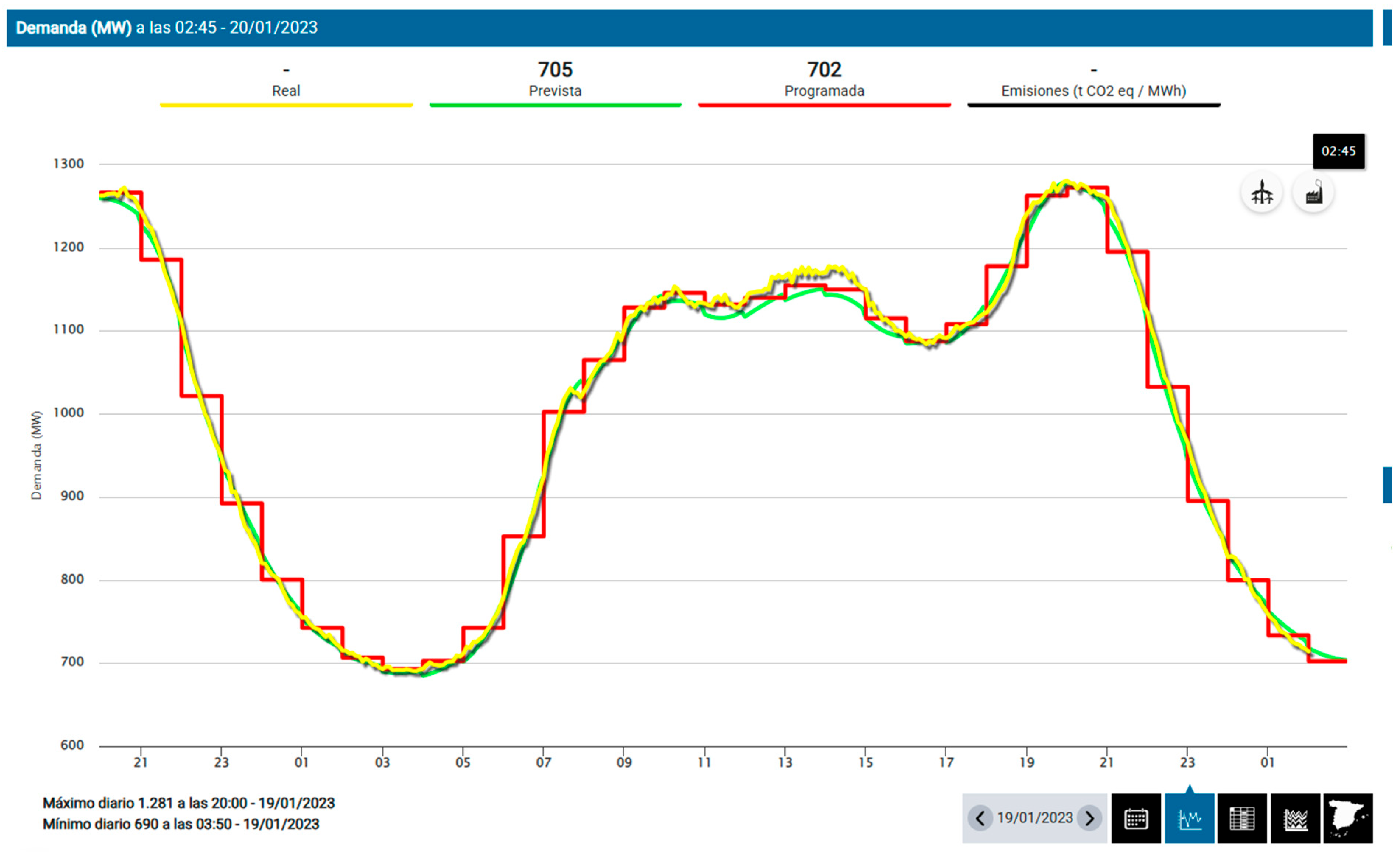Advance to the next day arrow
1400x853 pixels.
(1089, 818)
